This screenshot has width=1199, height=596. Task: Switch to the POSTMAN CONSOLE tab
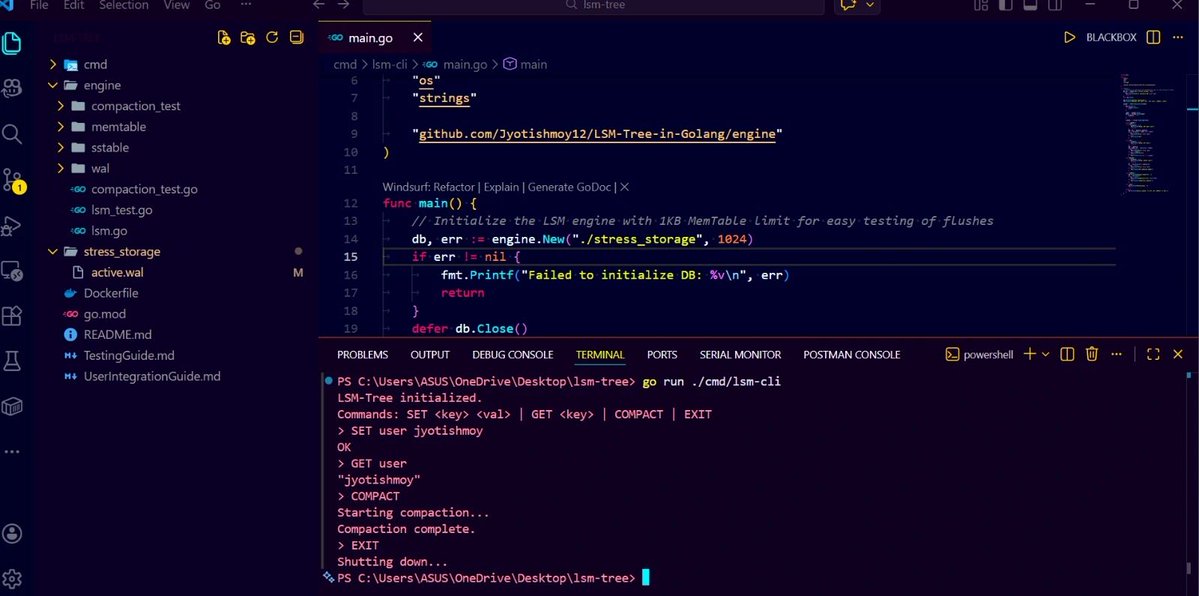tap(852, 354)
